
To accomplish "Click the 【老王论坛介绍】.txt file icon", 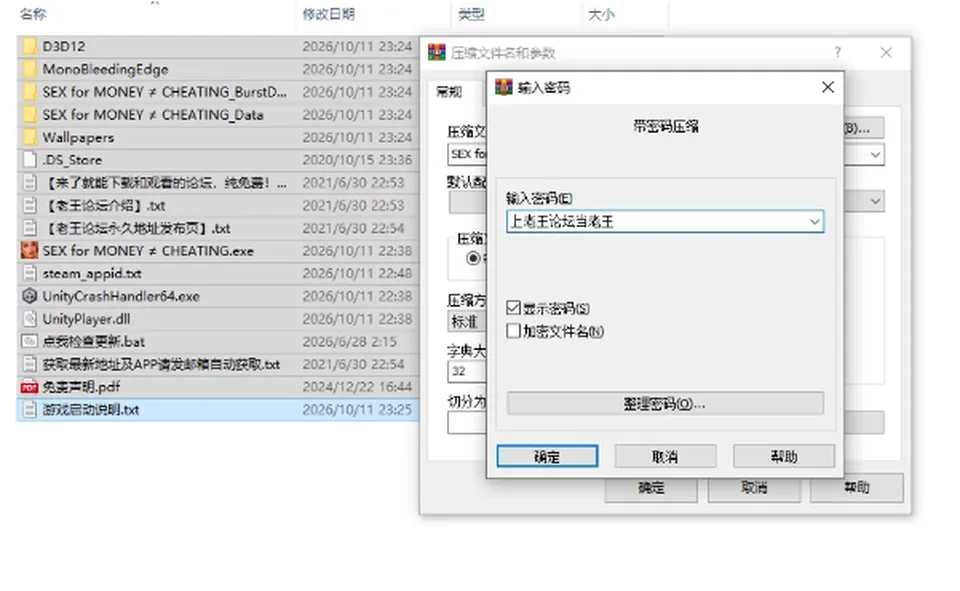I will coord(29,205).
